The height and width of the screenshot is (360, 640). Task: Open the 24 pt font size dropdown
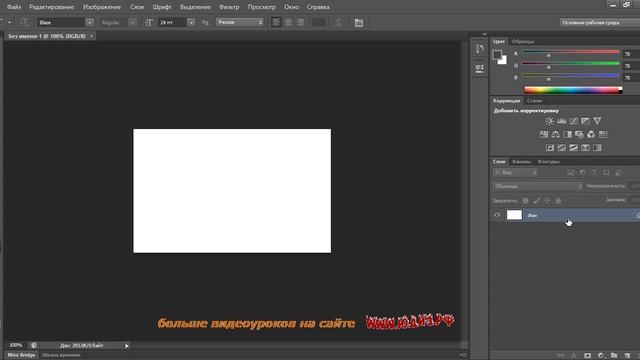coord(191,22)
